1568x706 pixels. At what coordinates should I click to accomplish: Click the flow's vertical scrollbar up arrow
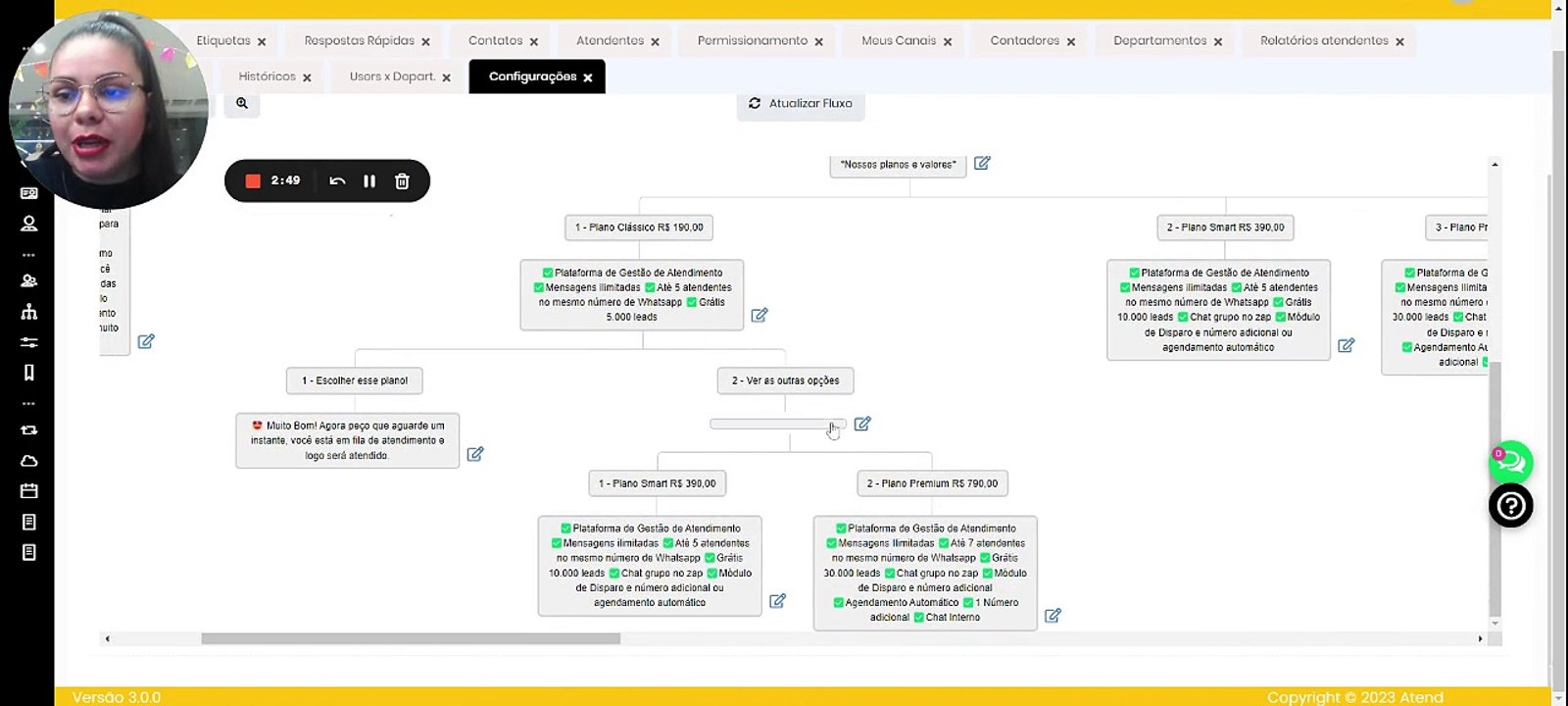[x=1494, y=165]
